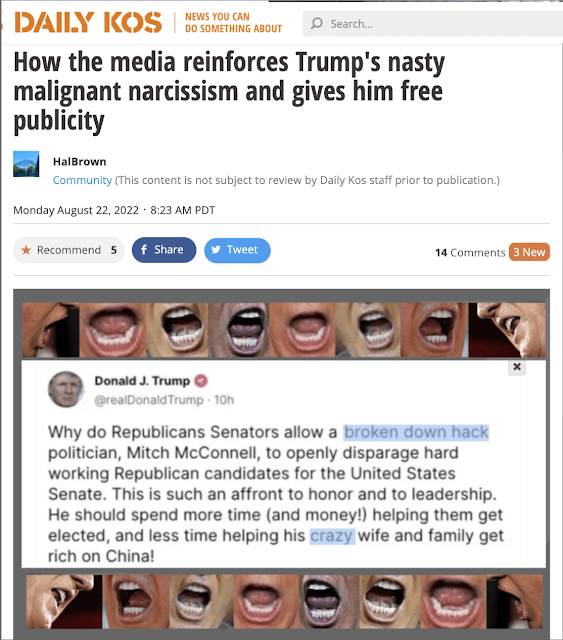This screenshot has height=640, width=563.
Task: Click the verified checkmark badge
Action: tap(200, 380)
